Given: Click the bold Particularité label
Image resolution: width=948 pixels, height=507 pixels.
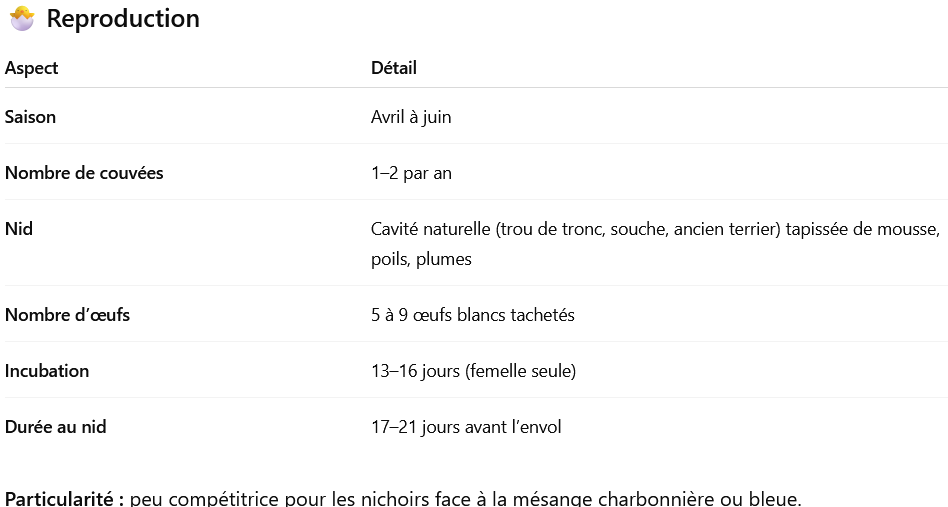Looking at the screenshot, I should pyautogui.click(x=64, y=498).
